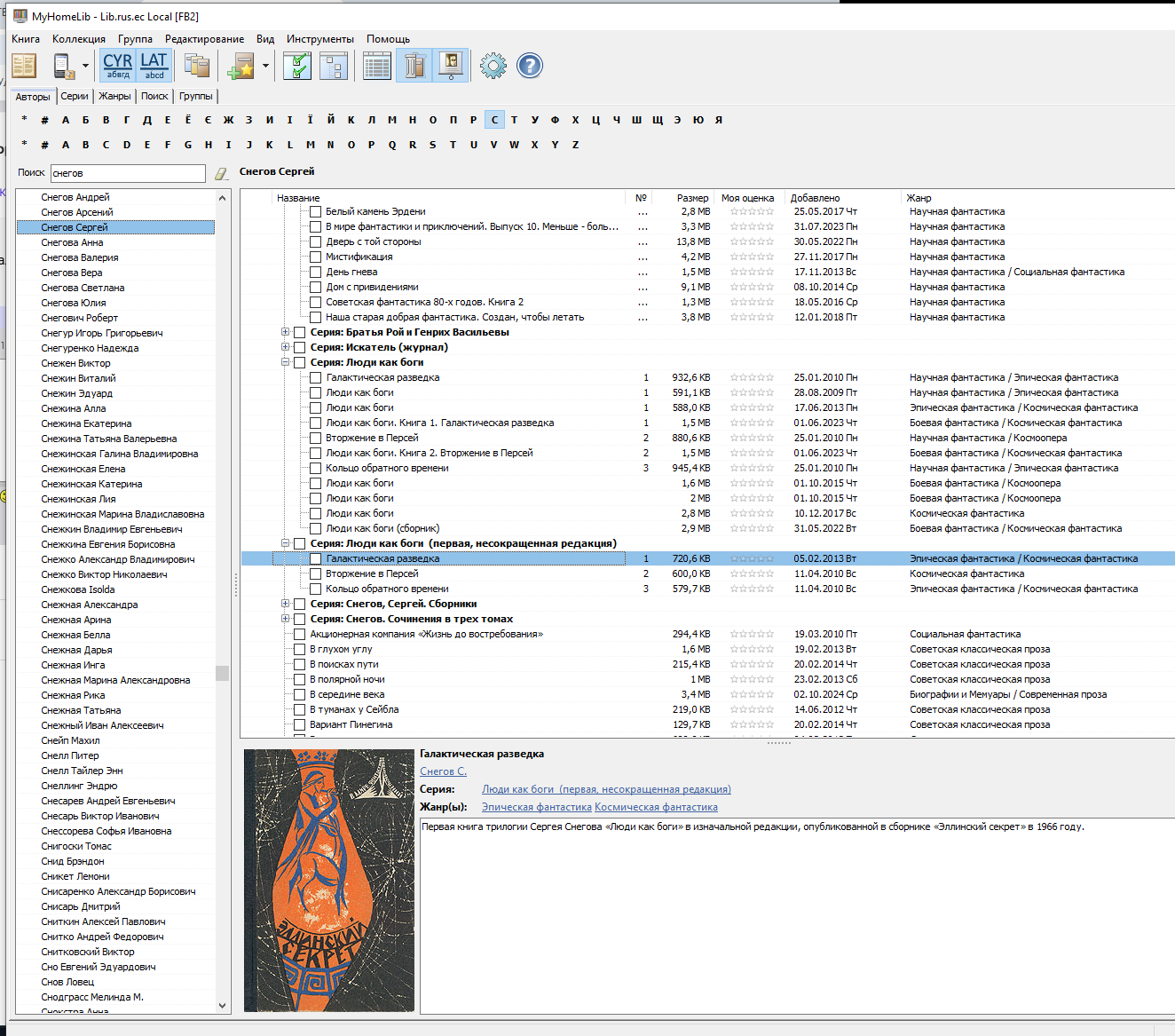Image resolution: width=1175 pixels, height=1036 pixels.
Task: Click the Эпическая фантастика genre link
Action: point(536,807)
